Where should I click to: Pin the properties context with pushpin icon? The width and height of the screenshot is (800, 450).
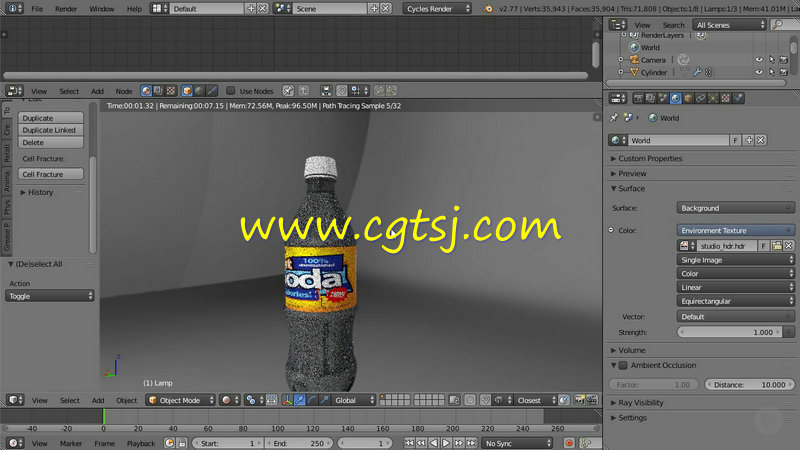614,118
